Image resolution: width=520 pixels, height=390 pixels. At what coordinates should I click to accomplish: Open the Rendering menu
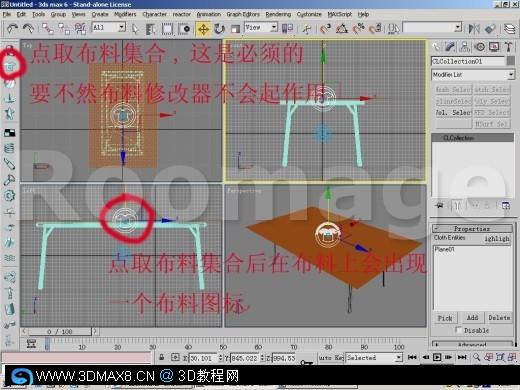click(278, 14)
